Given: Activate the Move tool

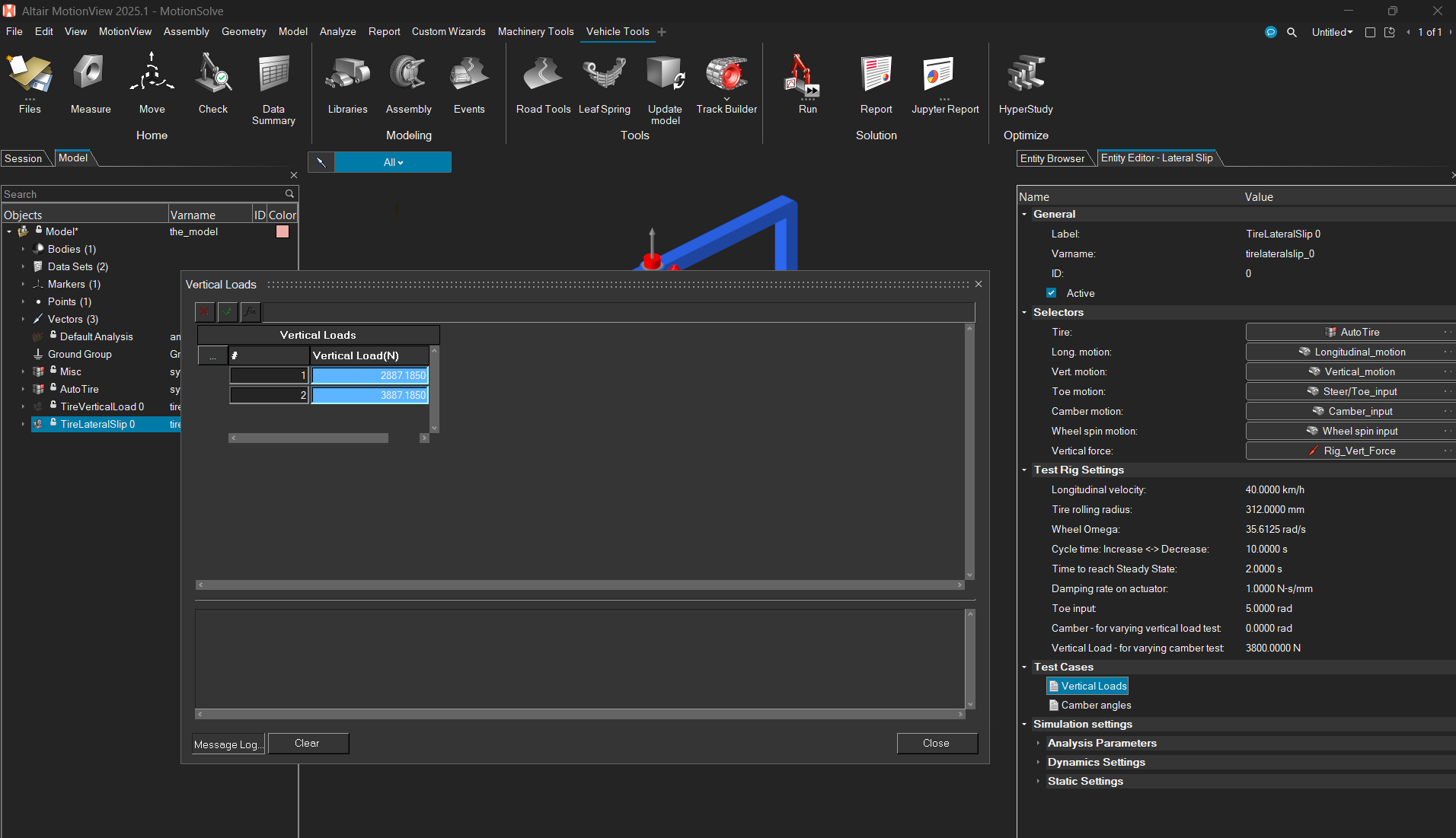Looking at the screenshot, I should 152,84.
